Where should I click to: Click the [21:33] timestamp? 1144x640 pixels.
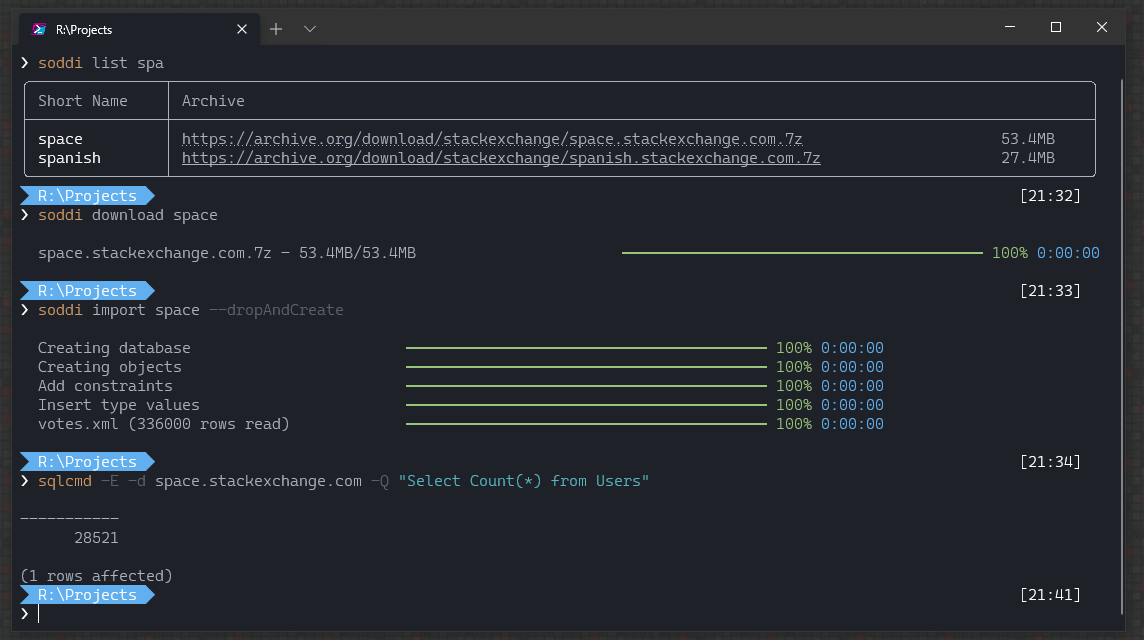[1050, 290]
